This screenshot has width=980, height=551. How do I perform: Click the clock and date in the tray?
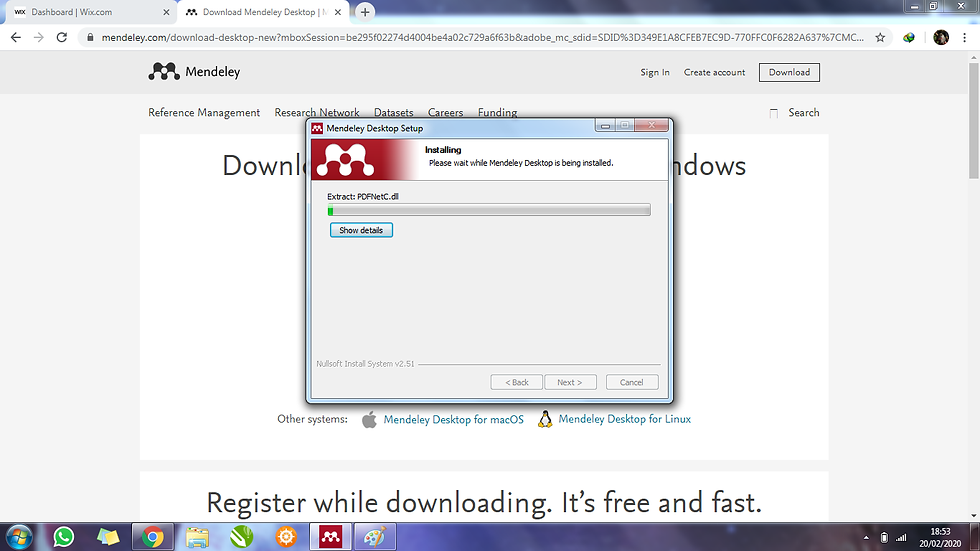[x=940, y=537]
